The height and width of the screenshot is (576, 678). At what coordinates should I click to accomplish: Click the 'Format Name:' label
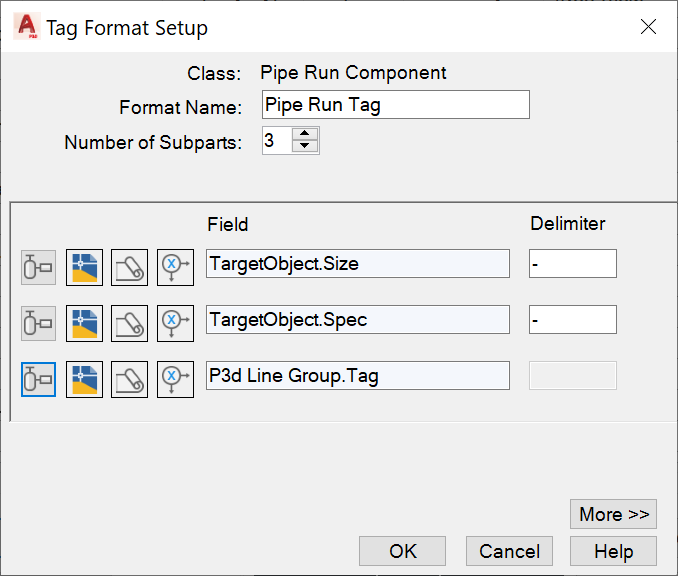180,107
